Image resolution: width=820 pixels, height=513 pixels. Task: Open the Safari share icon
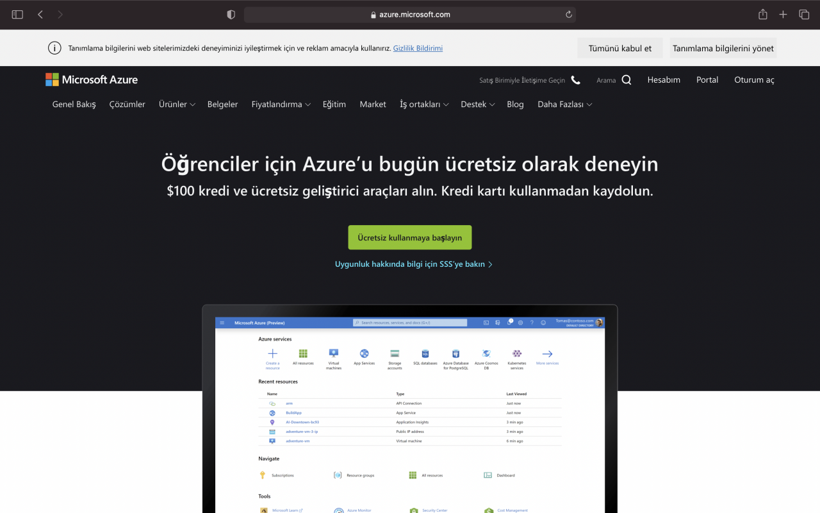762,14
